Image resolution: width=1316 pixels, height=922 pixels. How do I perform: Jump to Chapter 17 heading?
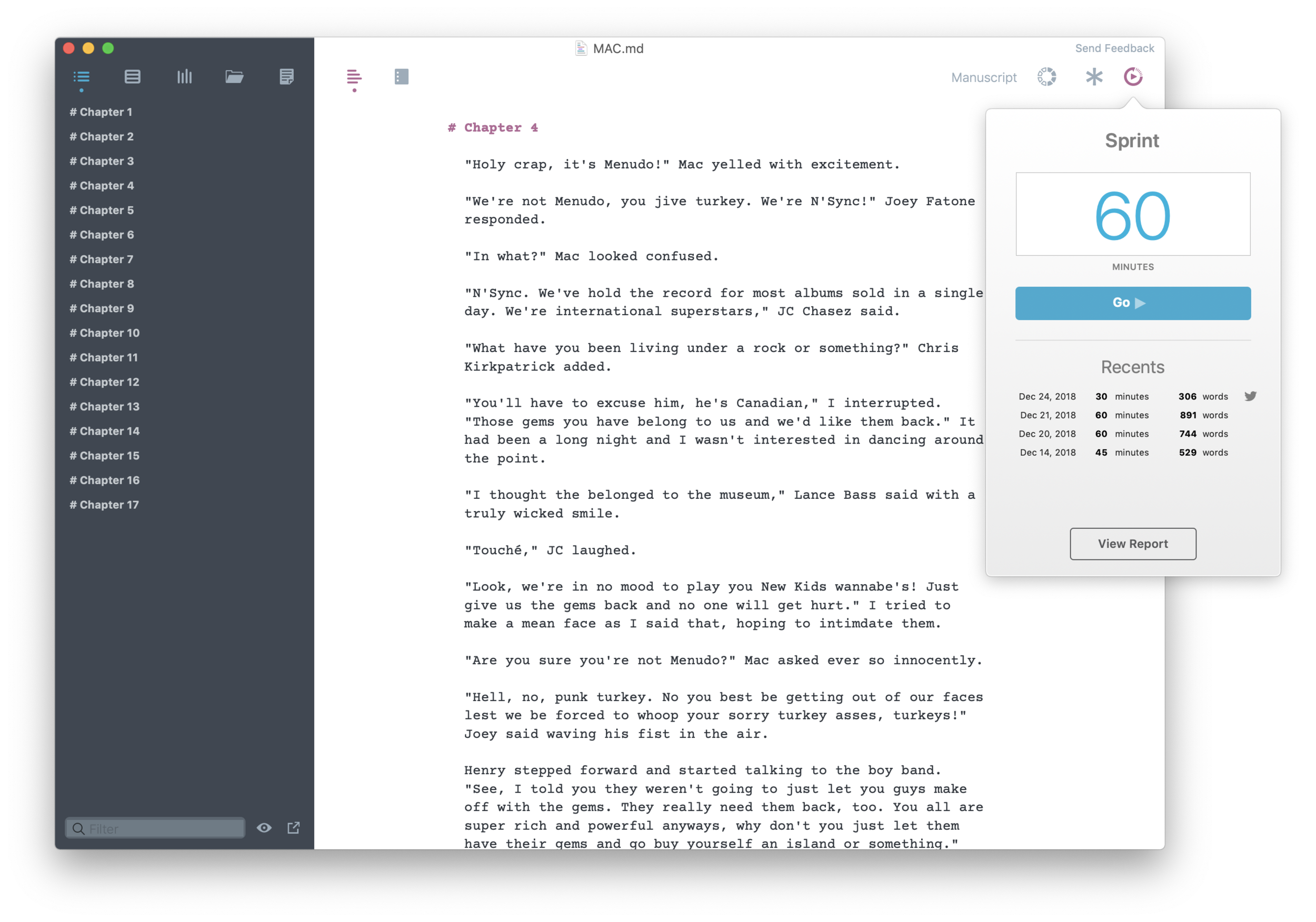[104, 505]
